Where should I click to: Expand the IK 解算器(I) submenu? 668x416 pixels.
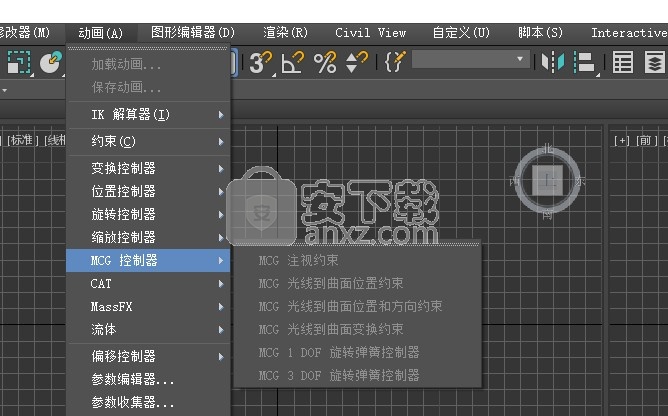pos(148,115)
